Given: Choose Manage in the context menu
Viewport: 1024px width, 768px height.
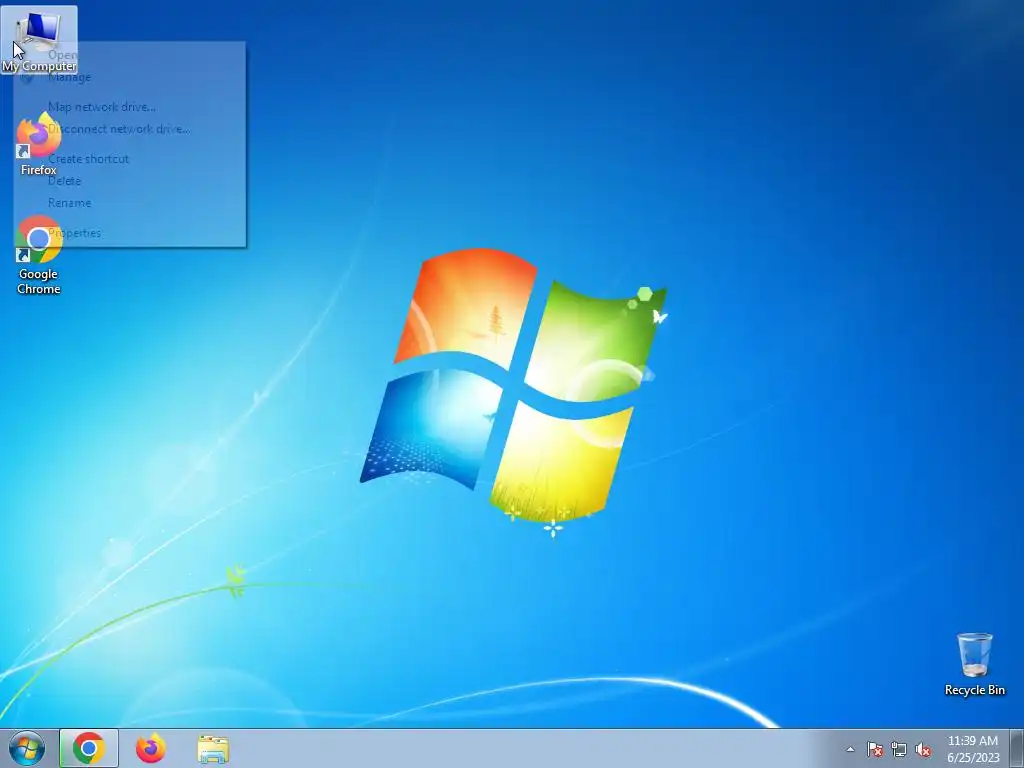Looking at the screenshot, I should pyautogui.click(x=130, y=77).
